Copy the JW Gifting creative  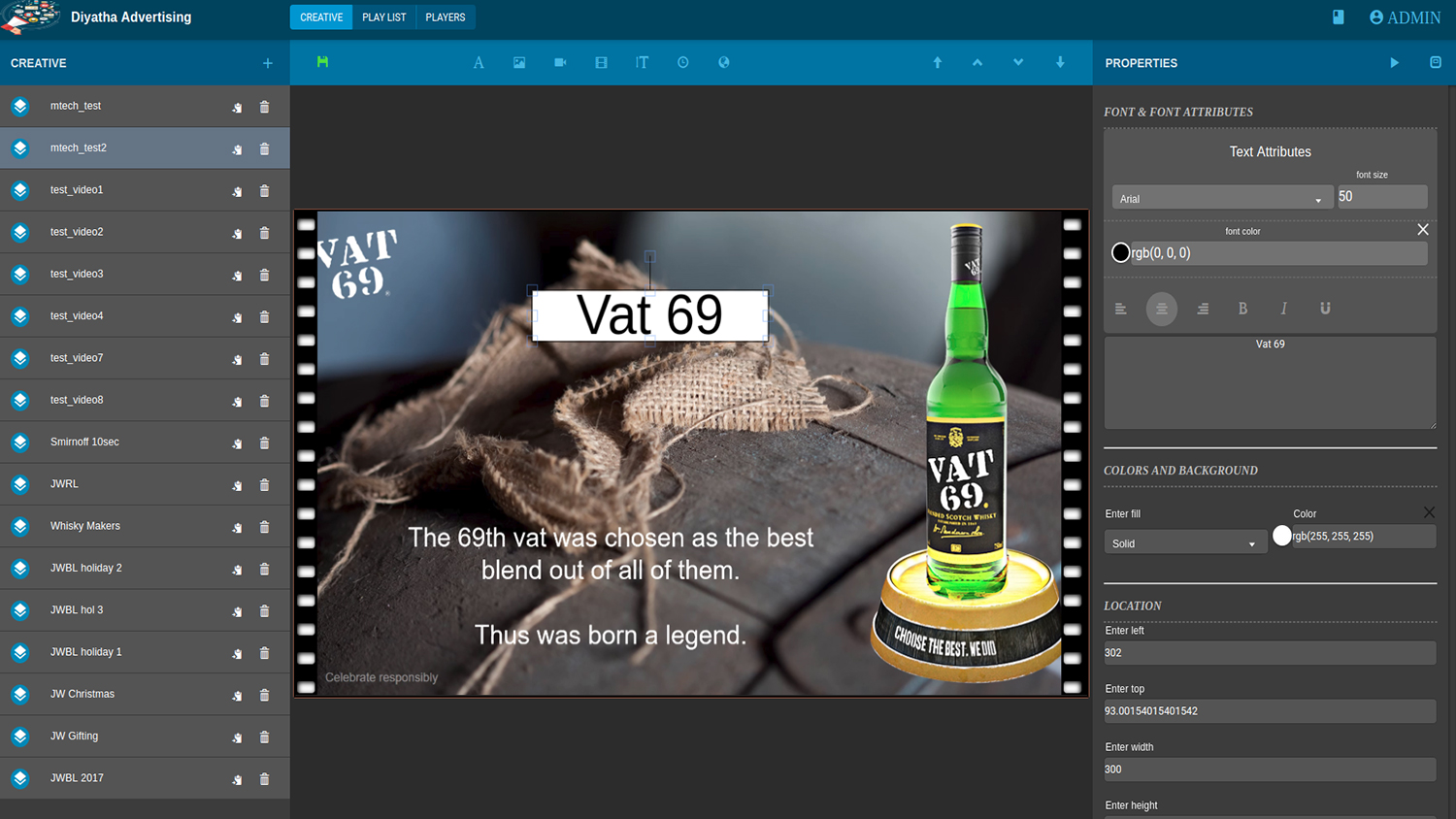(237, 737)
